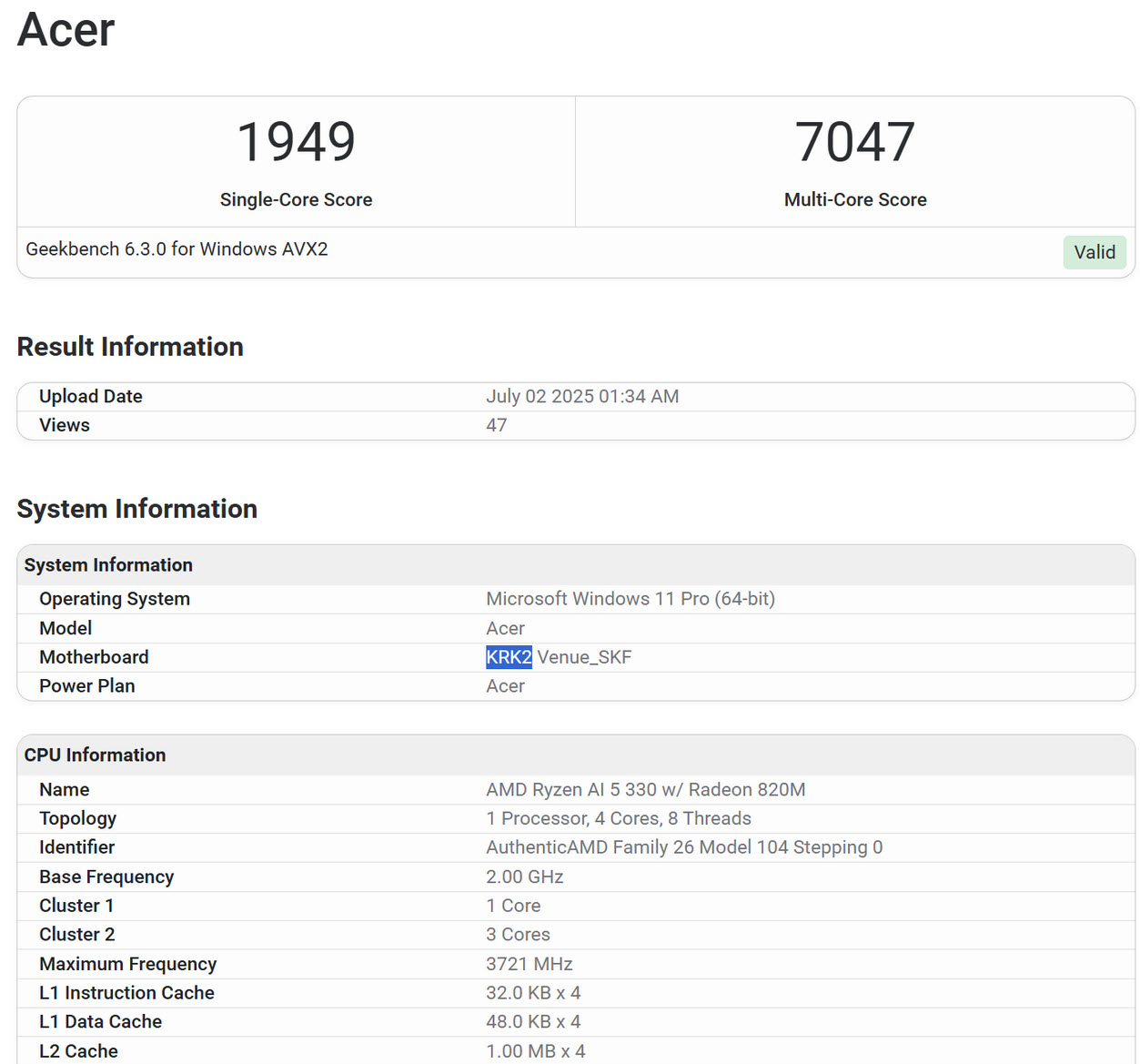Select the '3721 MHz' value
This screenshot has width=1140, height=1064.
530,964
